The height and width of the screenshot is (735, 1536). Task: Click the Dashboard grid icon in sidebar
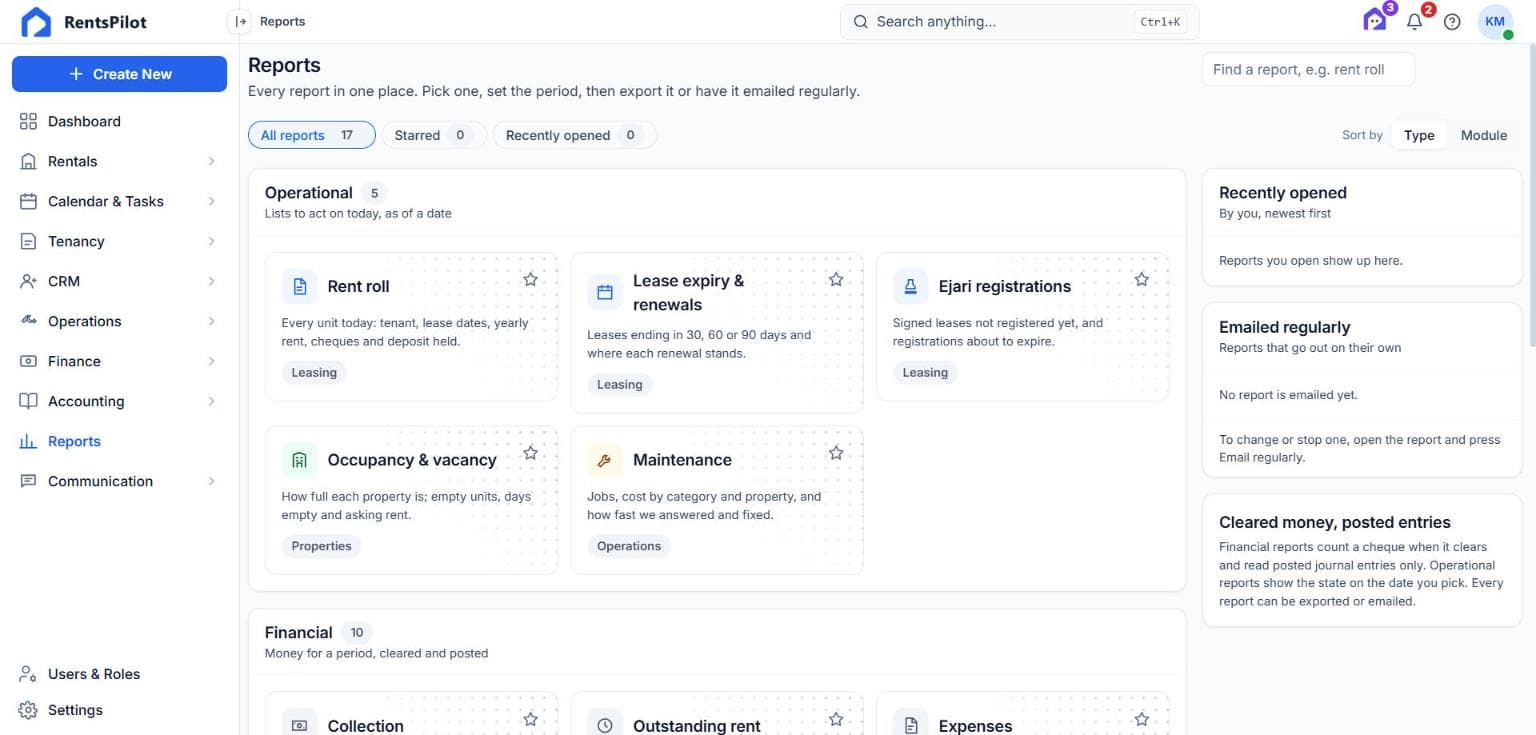coord(28,121)
